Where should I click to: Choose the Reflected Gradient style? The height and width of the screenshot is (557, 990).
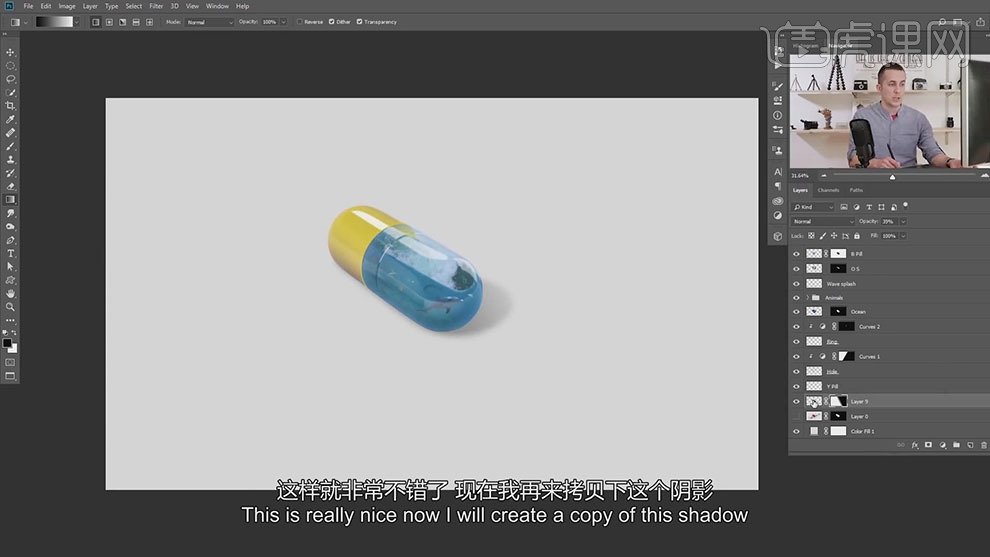136,22
